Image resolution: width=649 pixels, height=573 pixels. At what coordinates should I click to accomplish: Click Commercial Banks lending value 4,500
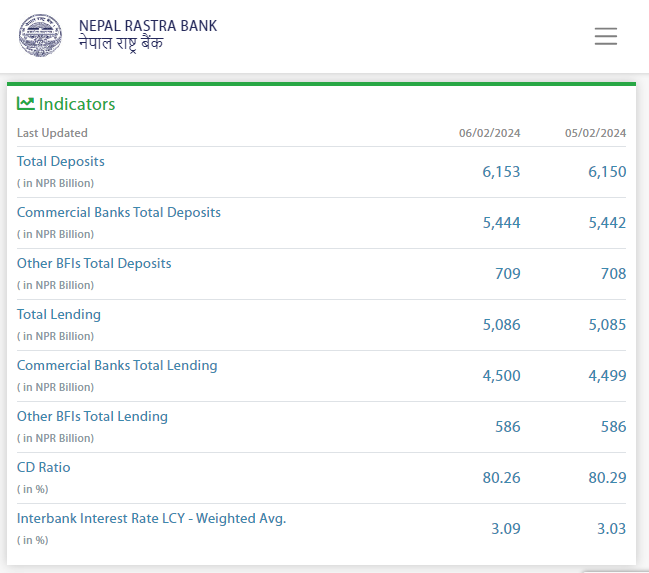coord(501,376)
